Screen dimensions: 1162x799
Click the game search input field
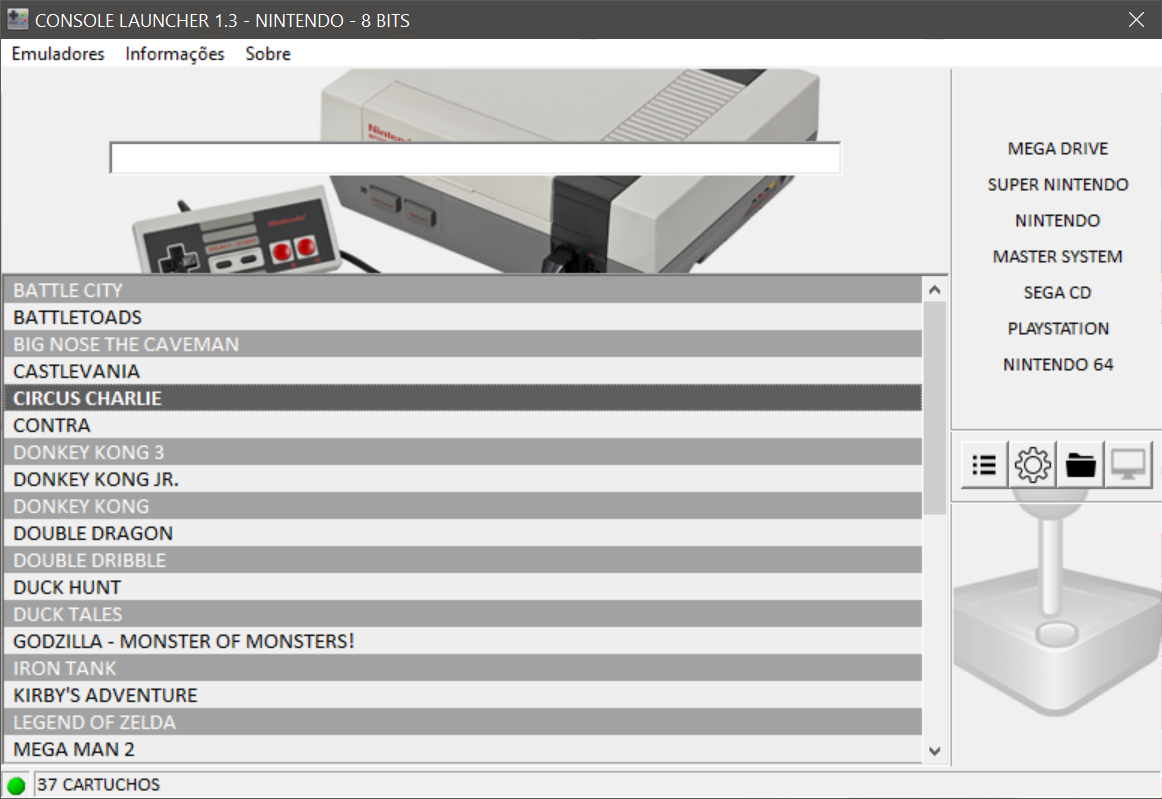475,158
